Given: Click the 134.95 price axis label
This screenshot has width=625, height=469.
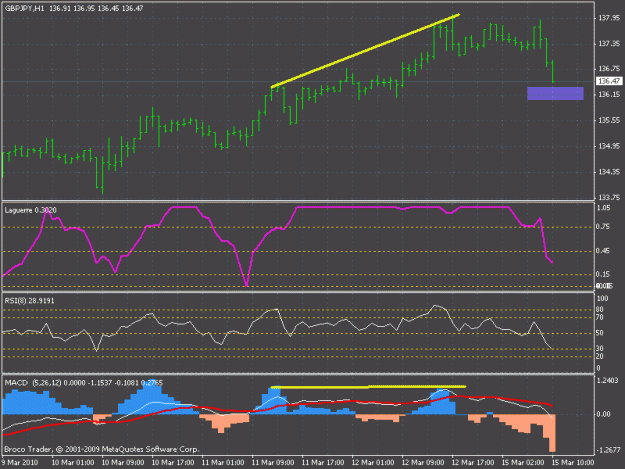Looking at the screenshot, I should coord(609,146).
